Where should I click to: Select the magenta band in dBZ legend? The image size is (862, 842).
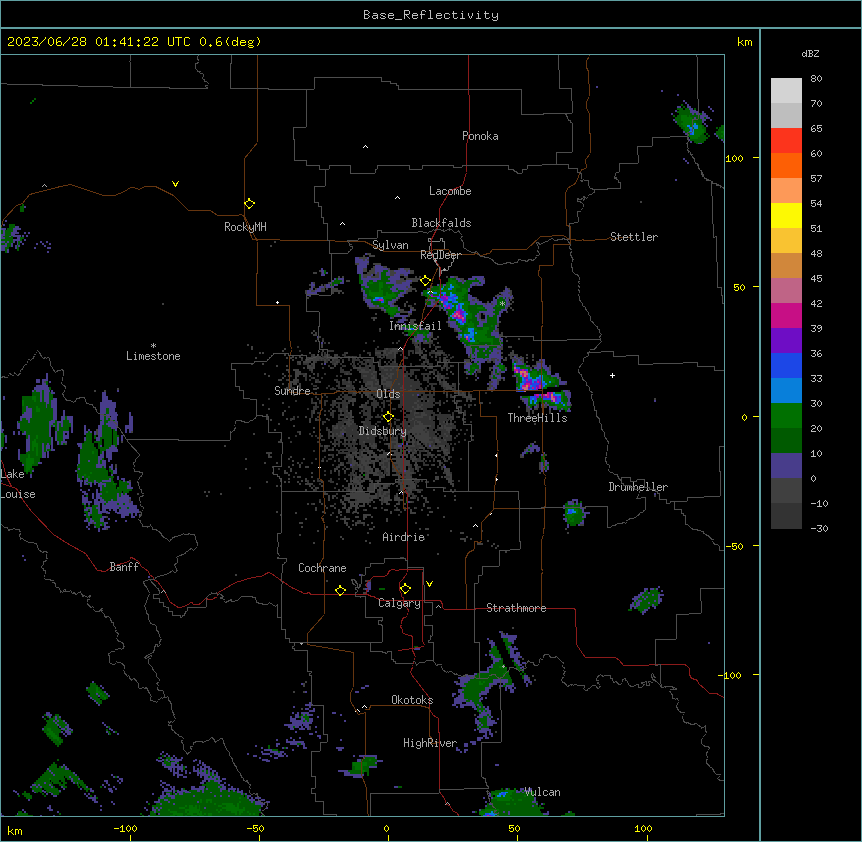[786, 315]
